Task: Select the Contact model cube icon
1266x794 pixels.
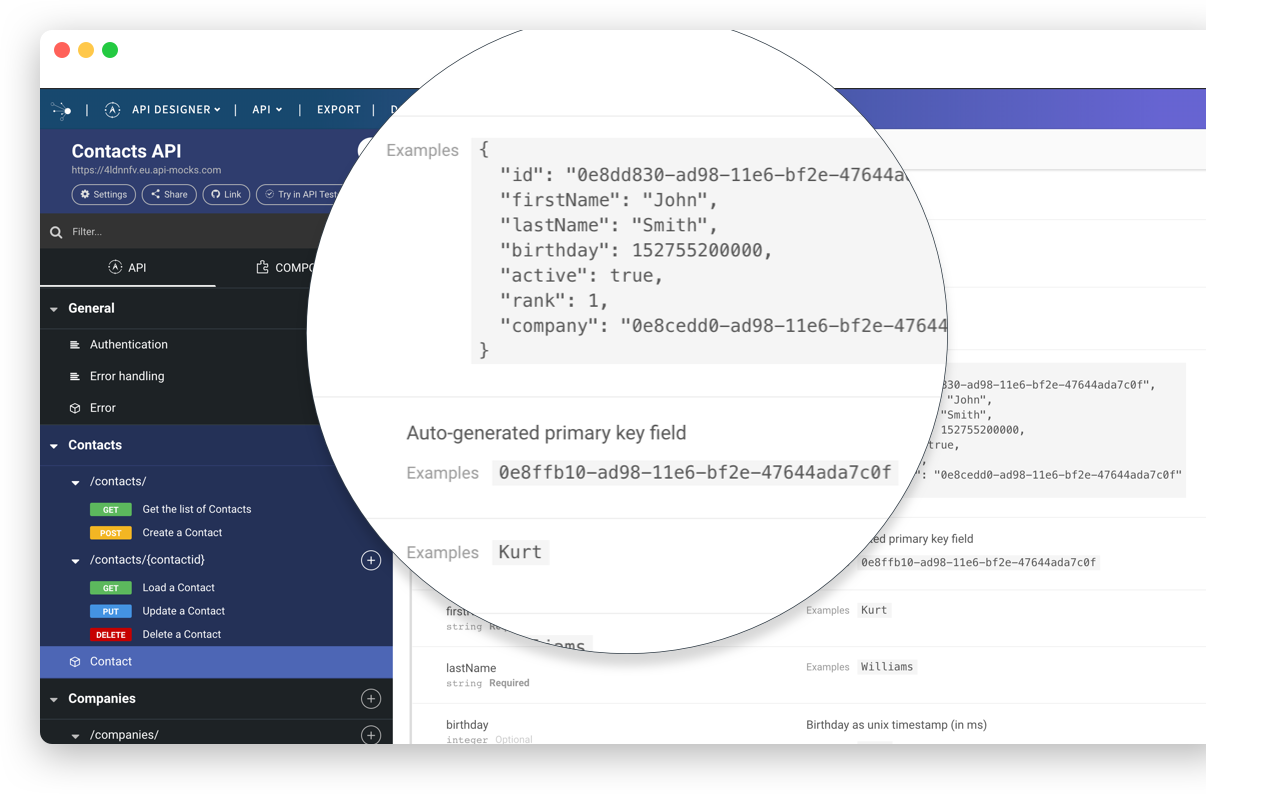Action: pos(74,661)
